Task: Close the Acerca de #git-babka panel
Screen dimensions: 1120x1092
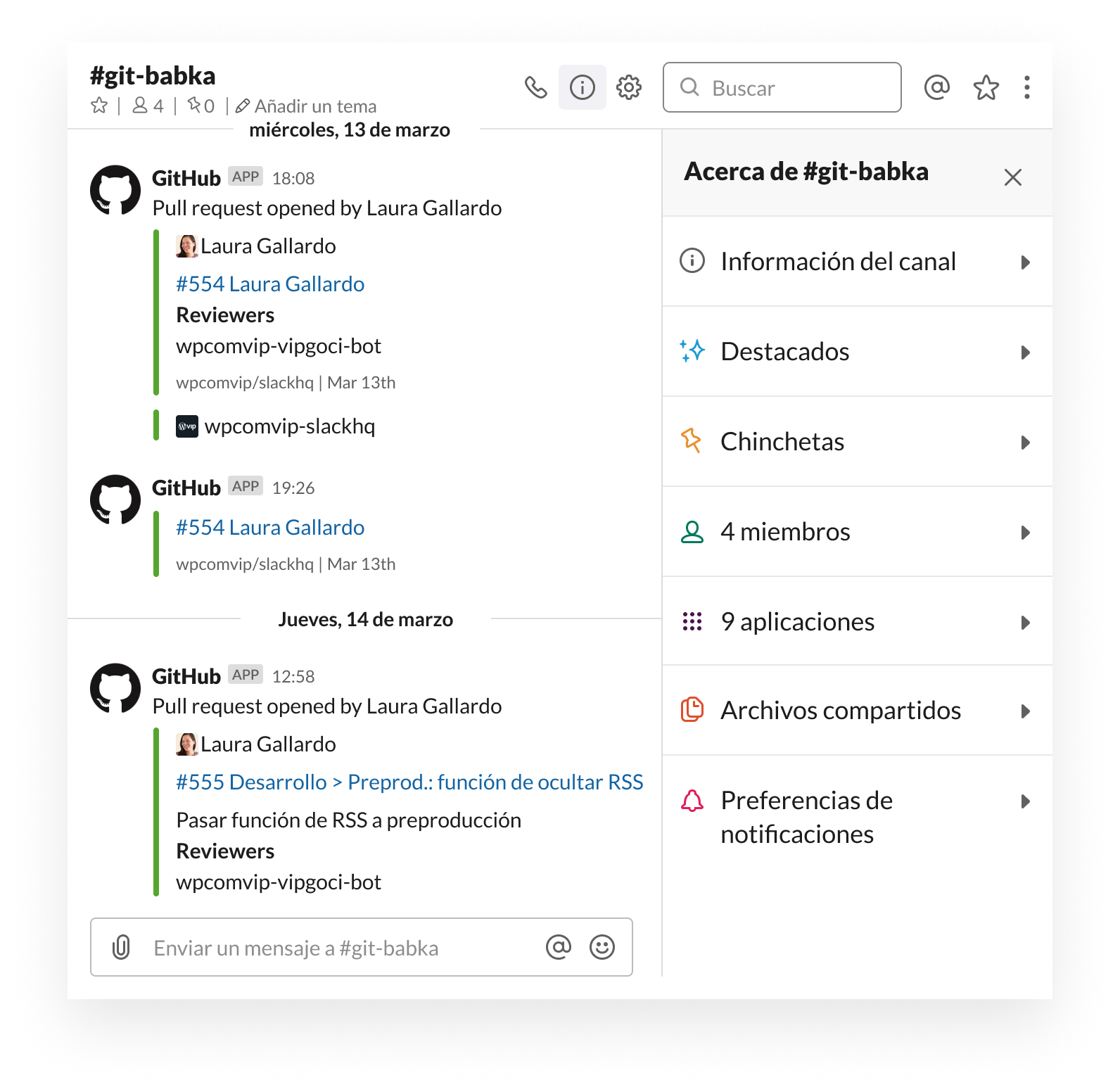Action: point(1013,177)
